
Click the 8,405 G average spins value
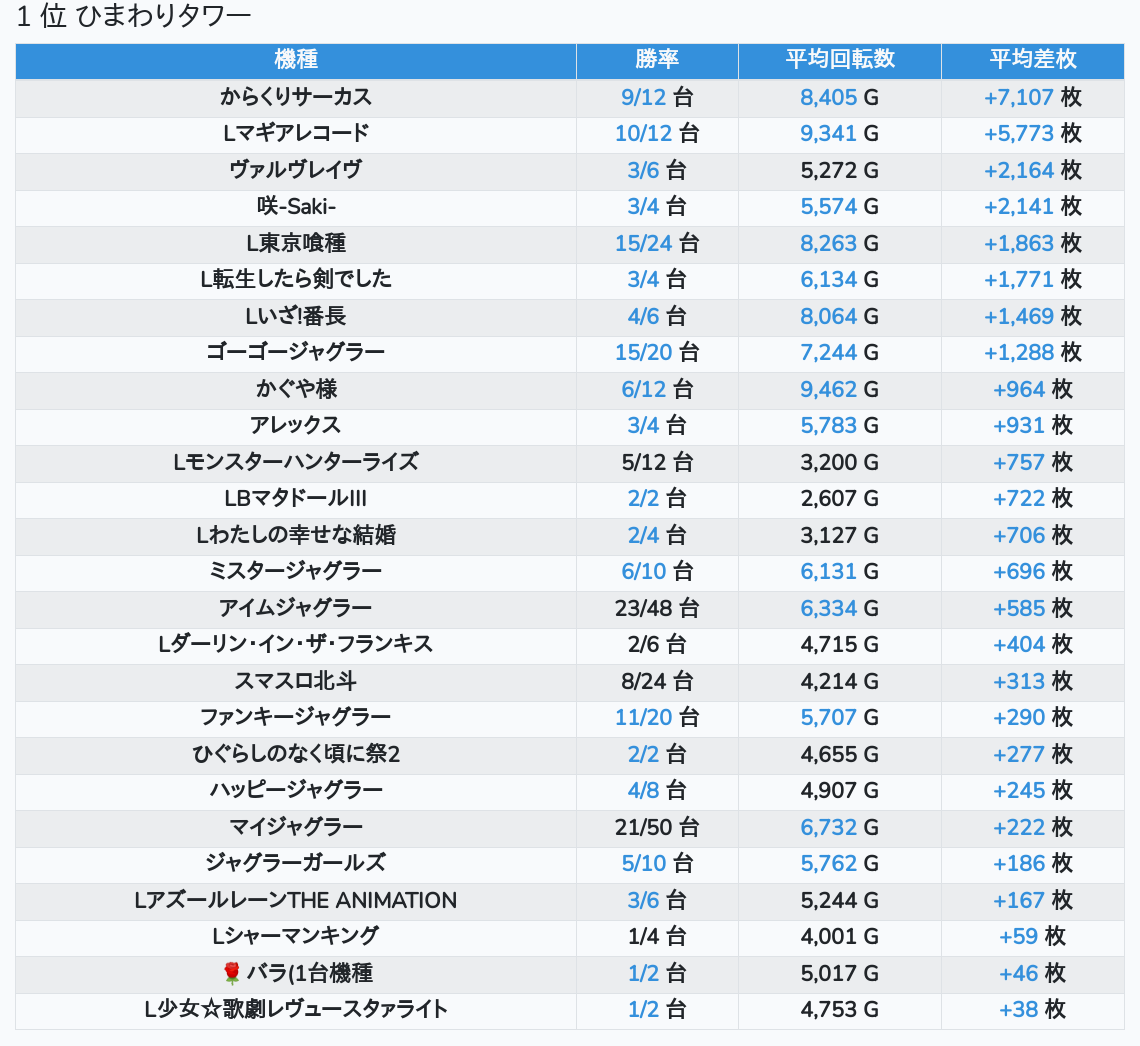[x=840, y=97]
